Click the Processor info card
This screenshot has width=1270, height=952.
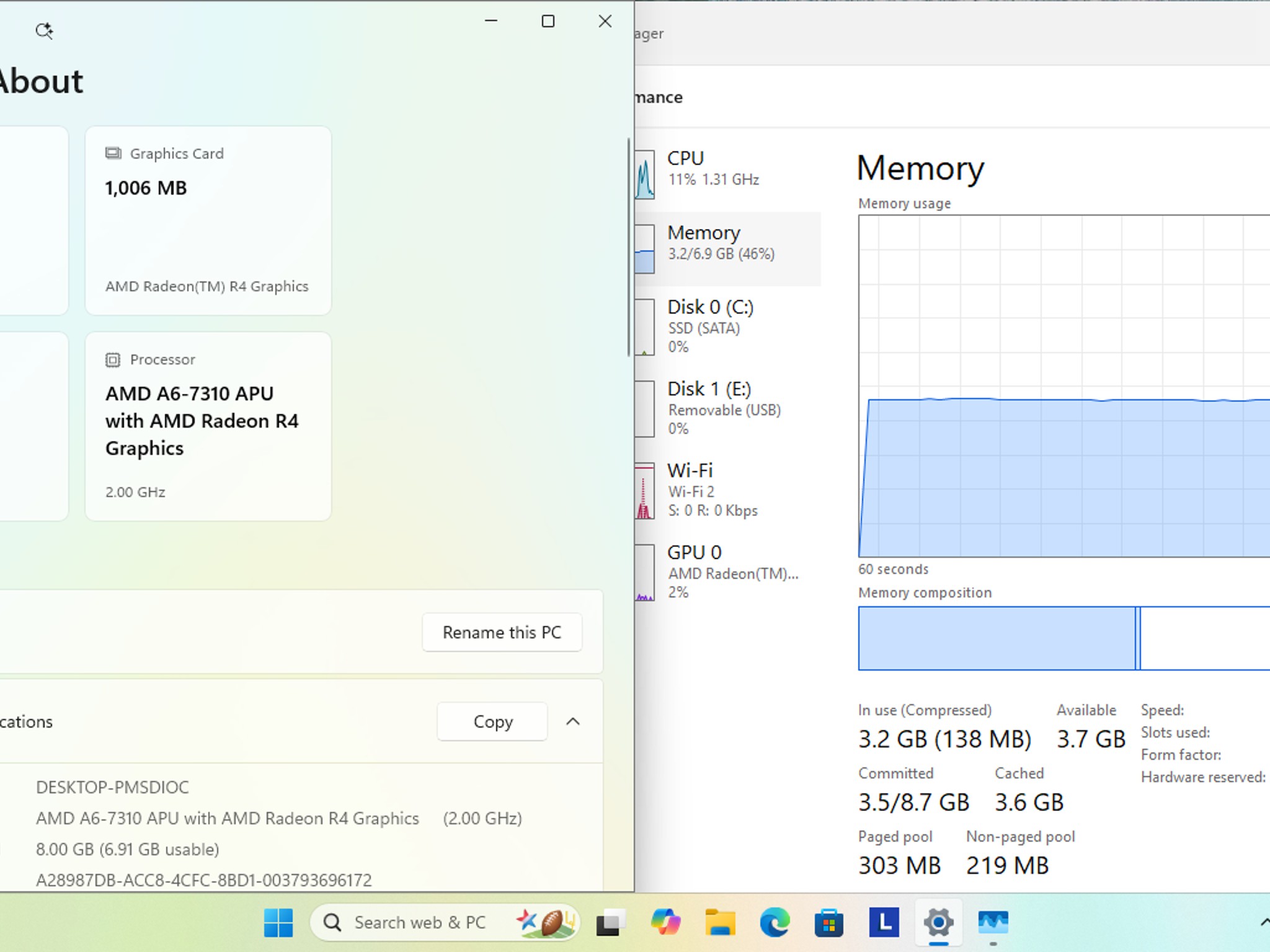pos(208,426)
